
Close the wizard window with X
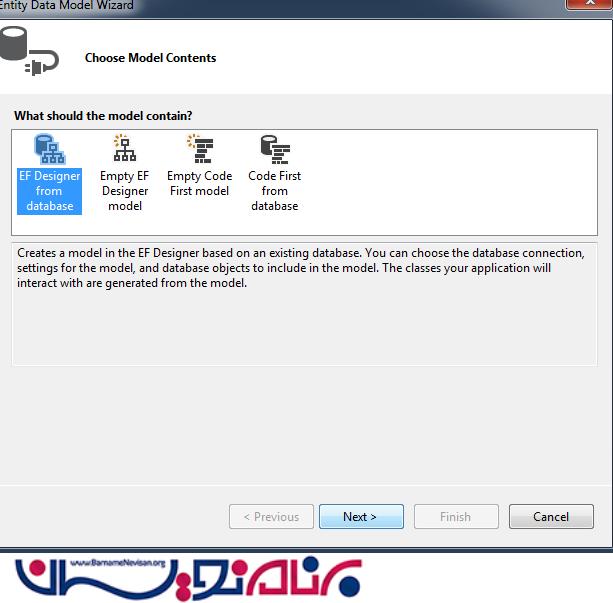tap(590, 4)
